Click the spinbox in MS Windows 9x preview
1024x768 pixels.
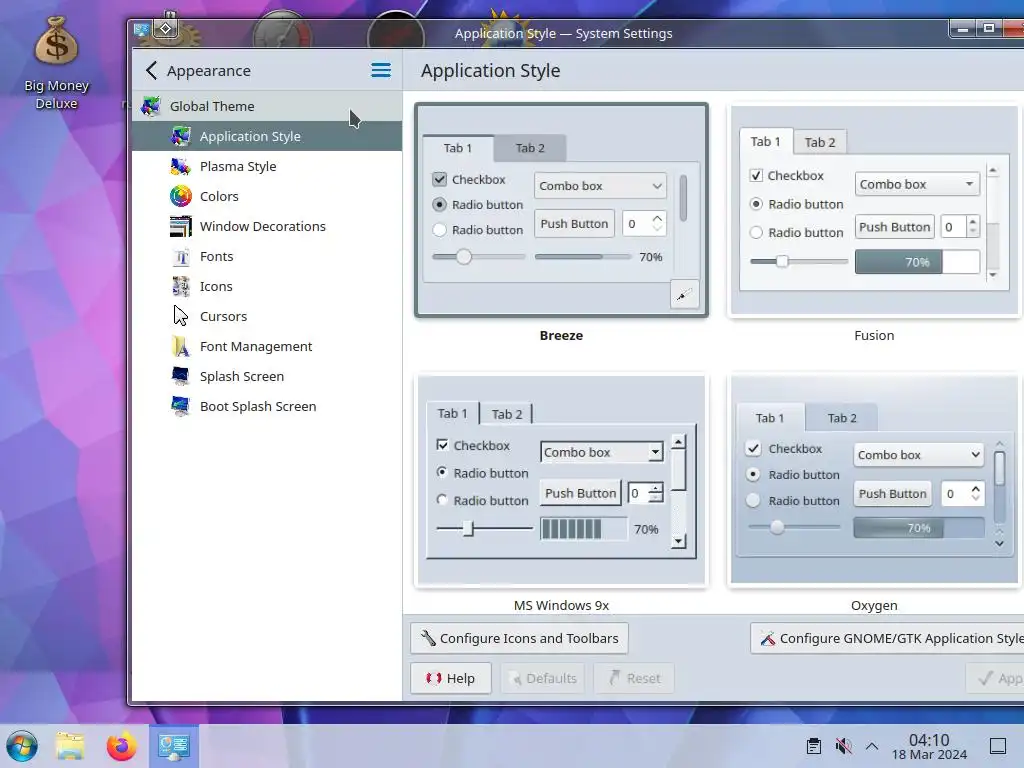point(645,493)
